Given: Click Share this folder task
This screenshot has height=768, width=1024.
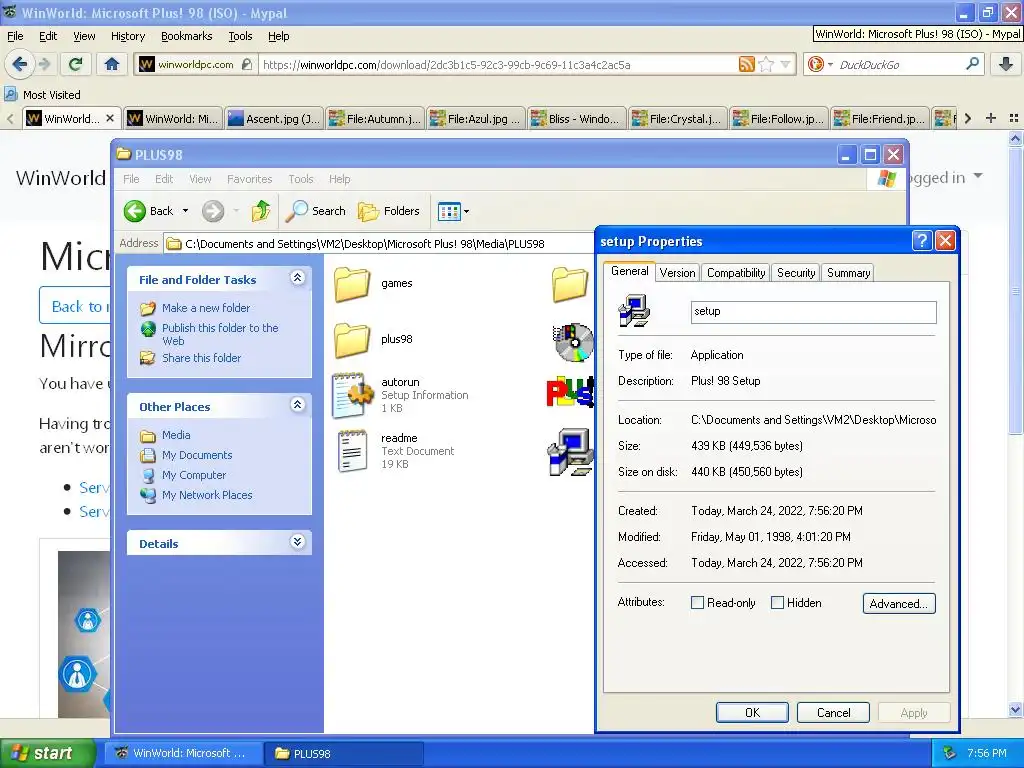Looking at the screenshot, I should pyautogui.click(x=200, y=358).
